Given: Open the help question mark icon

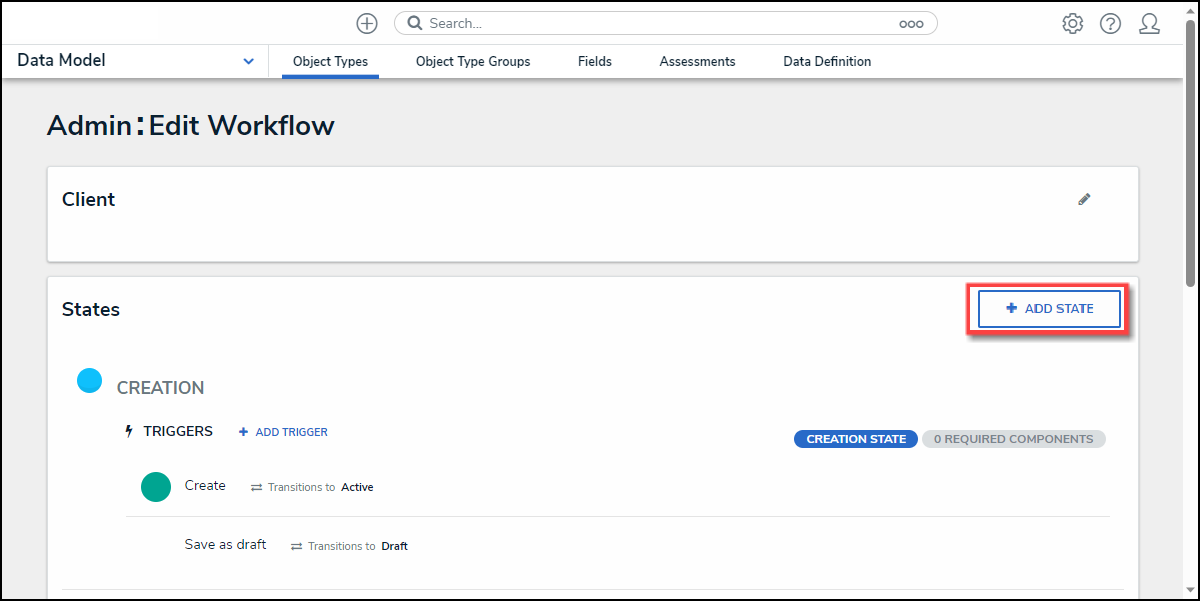Looking at the screenshot, I should pyautogui.click(x=1111, y=23).
